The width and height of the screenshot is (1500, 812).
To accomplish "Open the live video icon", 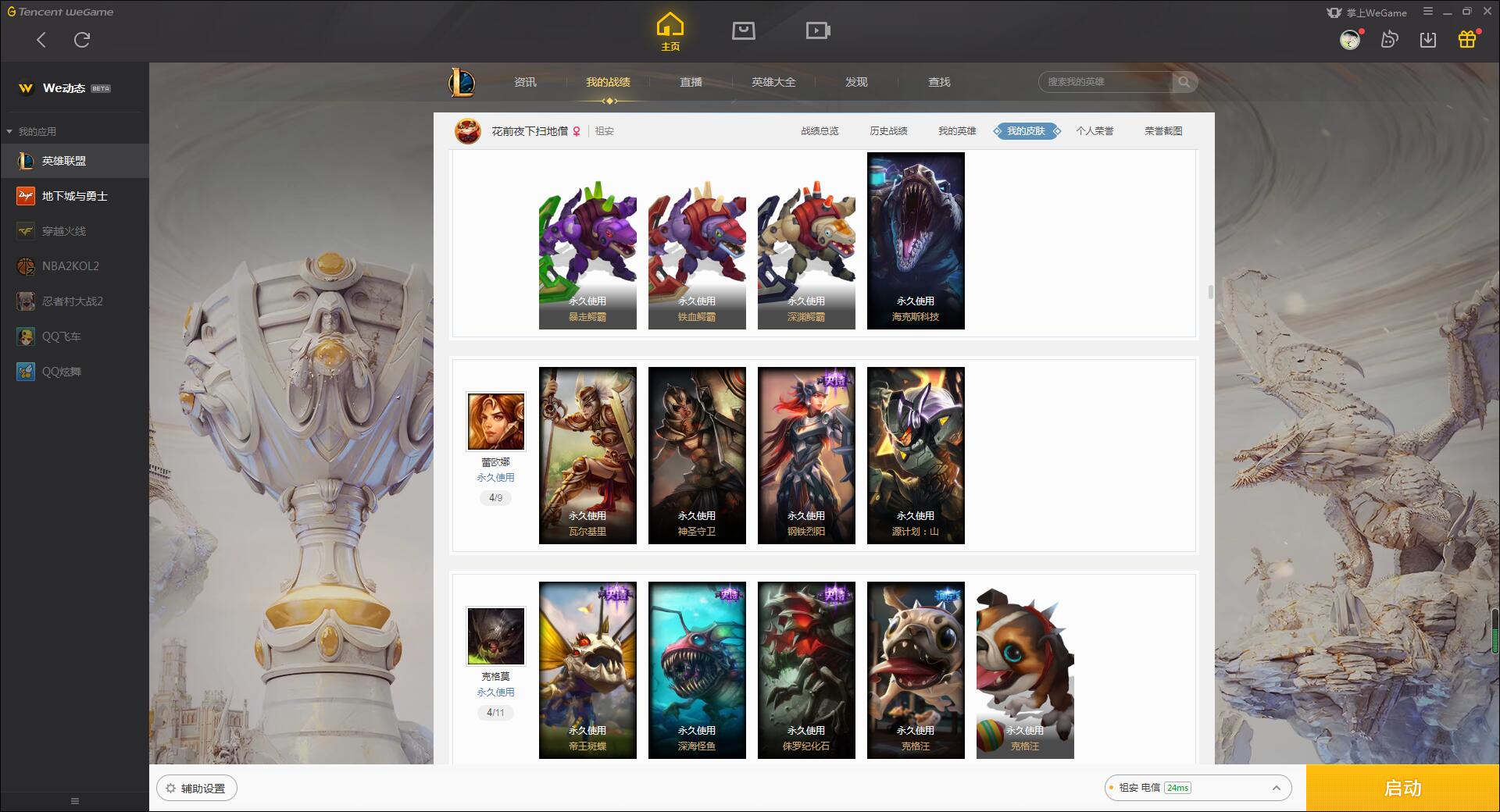I will [x=818, y=30].
